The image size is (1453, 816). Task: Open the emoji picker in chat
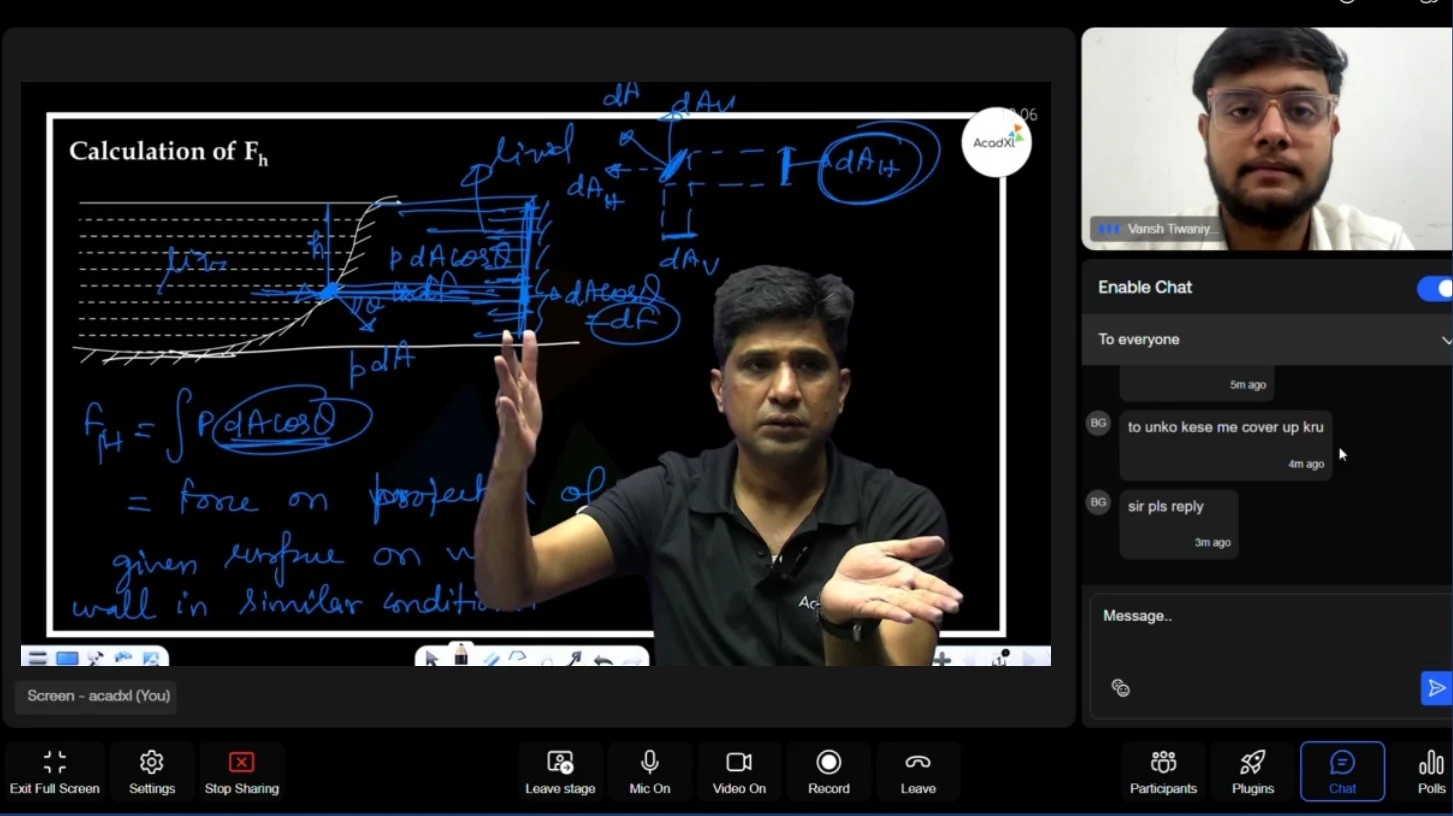(1120, 688)
